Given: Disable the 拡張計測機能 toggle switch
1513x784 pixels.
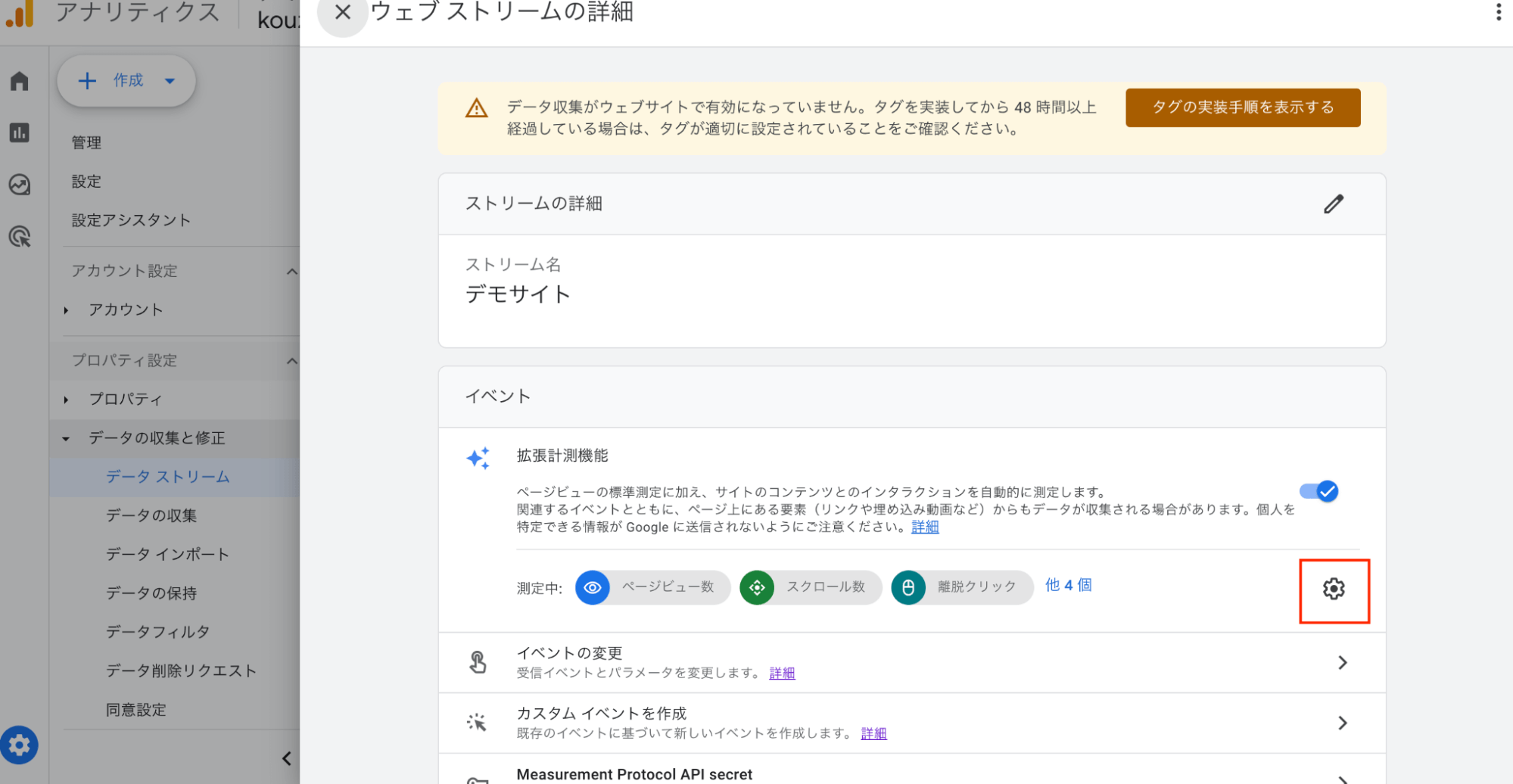Looking at the screenshot, I should click(1318, 491).
